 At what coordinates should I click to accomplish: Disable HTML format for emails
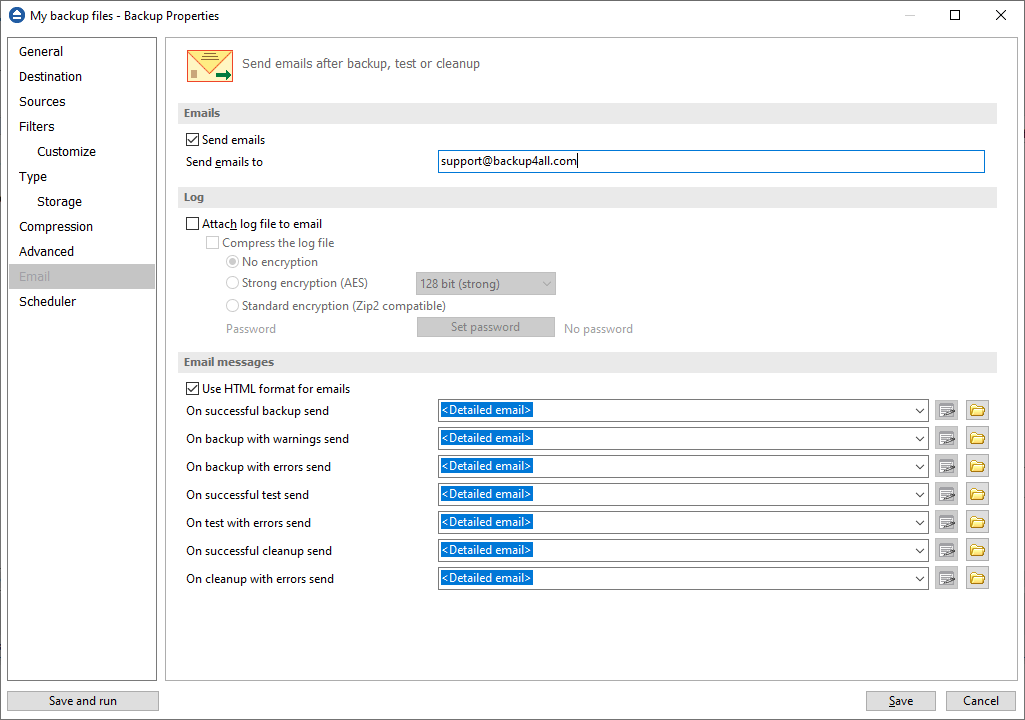192,388
